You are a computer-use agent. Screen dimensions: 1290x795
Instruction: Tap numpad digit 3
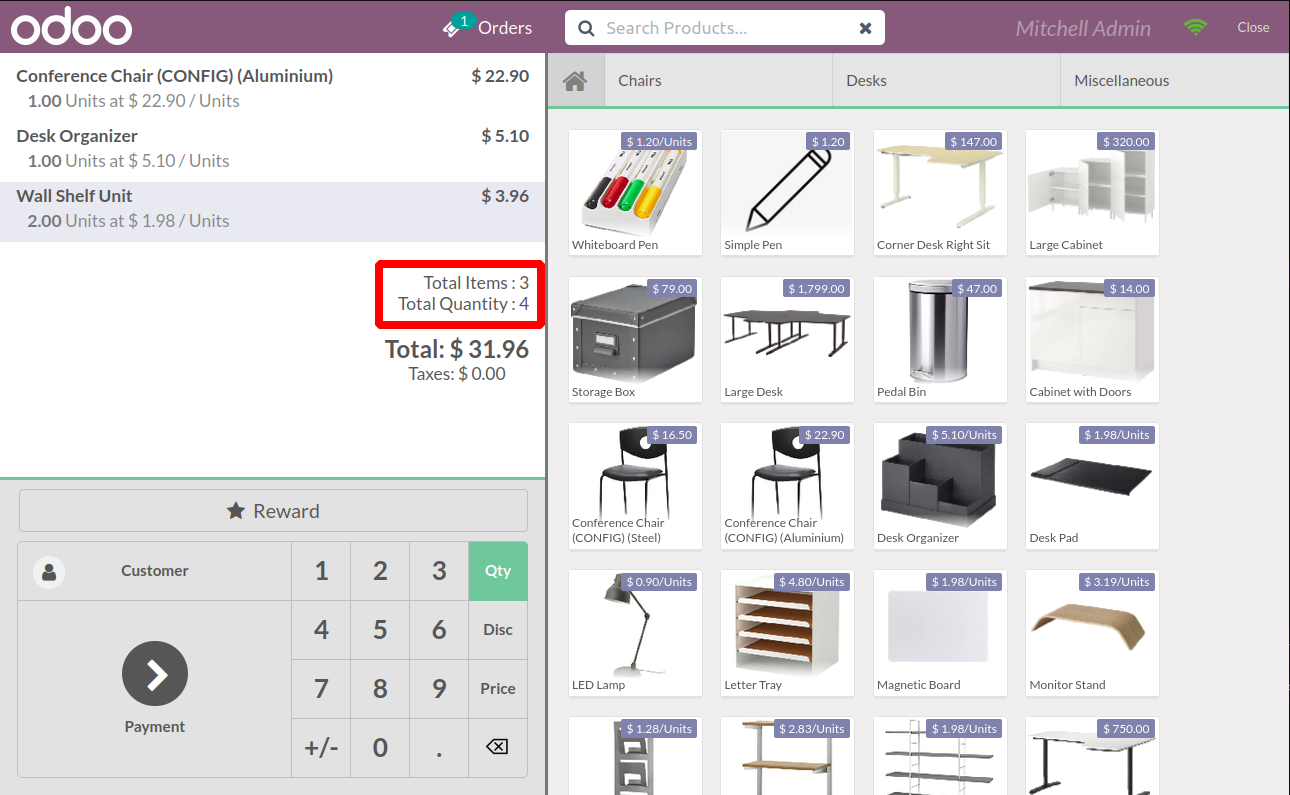tap(439, 571)
